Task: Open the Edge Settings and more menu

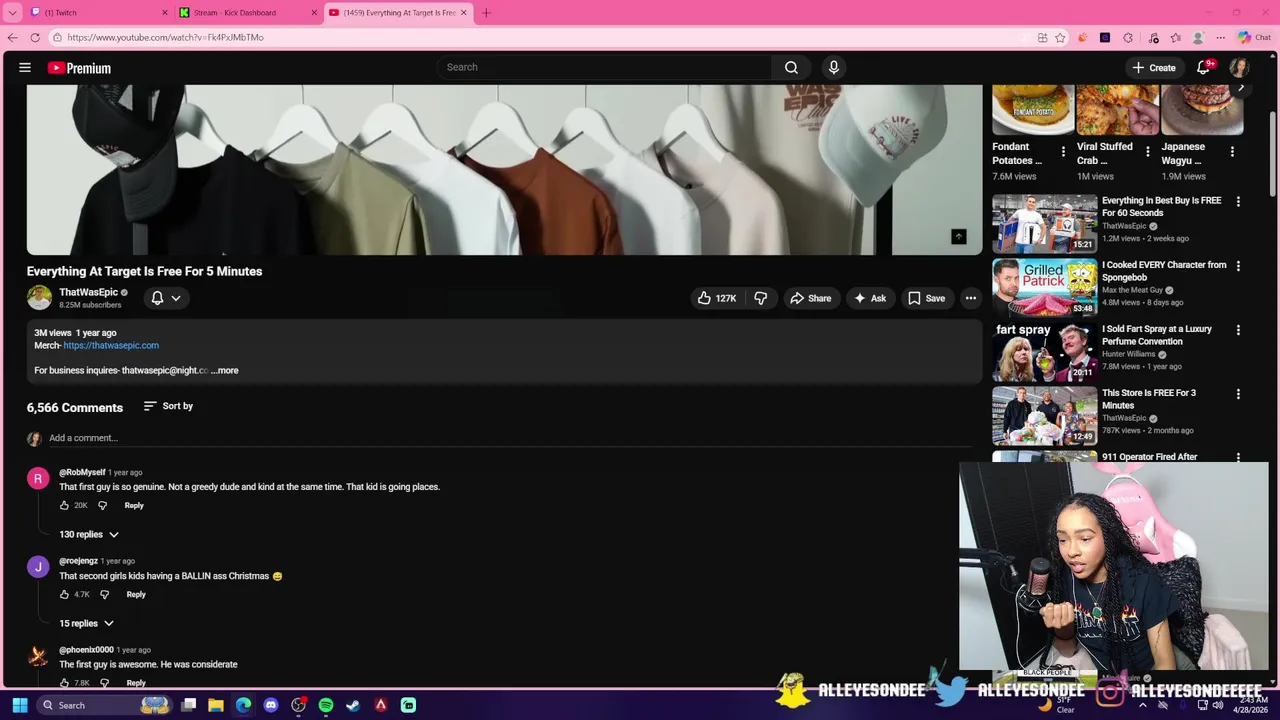Action: (x=1220, y=38)
